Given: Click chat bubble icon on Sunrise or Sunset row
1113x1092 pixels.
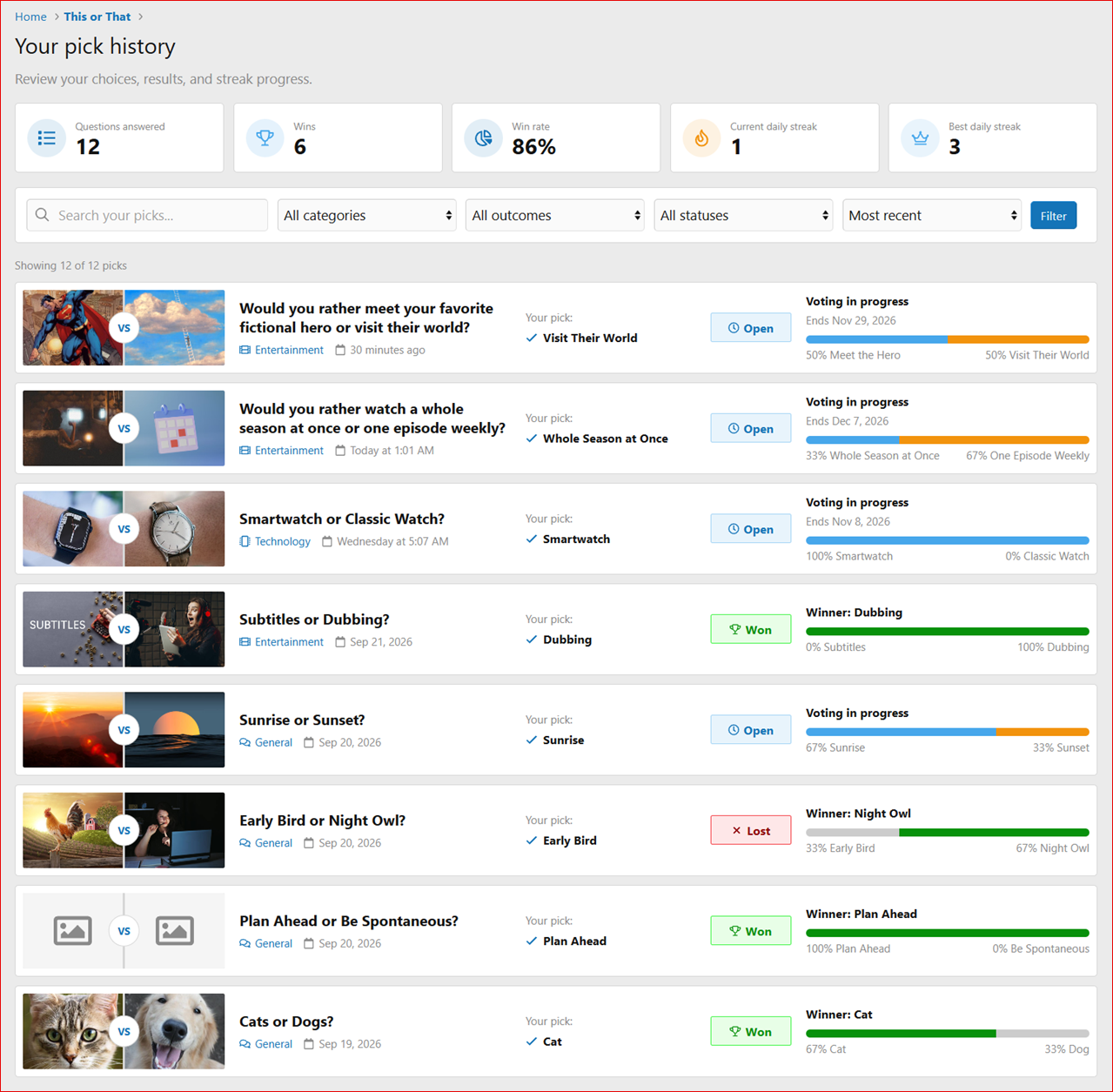Looking at the screenshot, I should (x=245, y=742).
